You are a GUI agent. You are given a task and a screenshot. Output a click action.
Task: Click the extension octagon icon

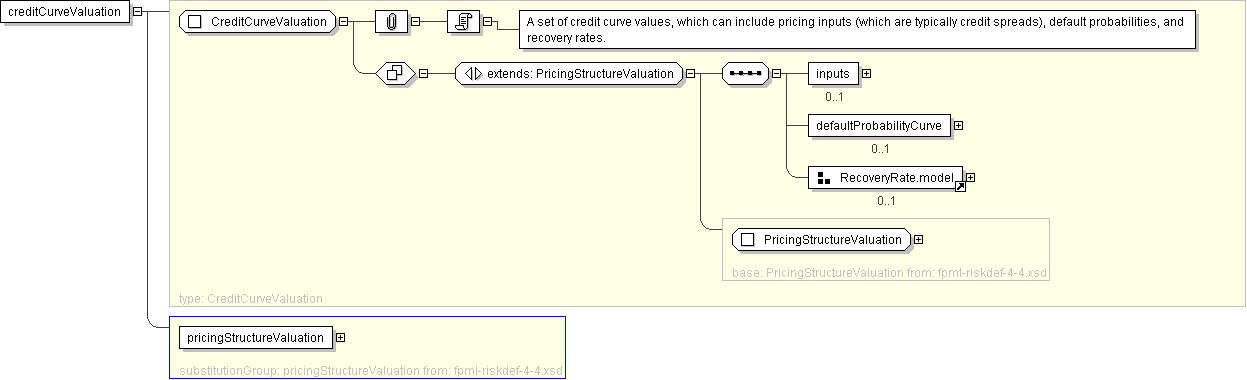pyautogui.click(x=395, y=73)
